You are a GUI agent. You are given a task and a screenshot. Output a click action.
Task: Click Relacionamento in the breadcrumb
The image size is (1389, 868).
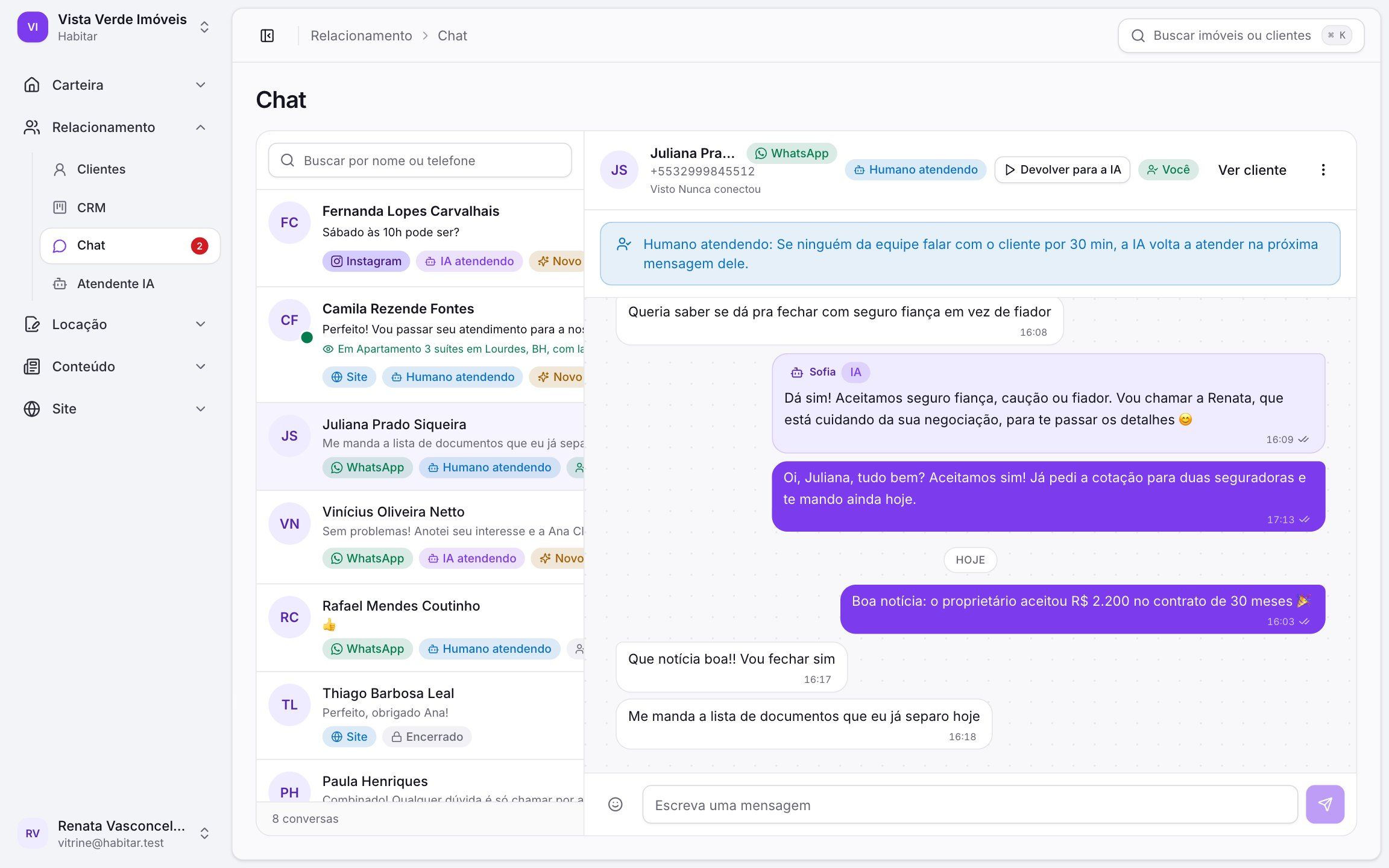pyautogui.click(x=361, y=36)
